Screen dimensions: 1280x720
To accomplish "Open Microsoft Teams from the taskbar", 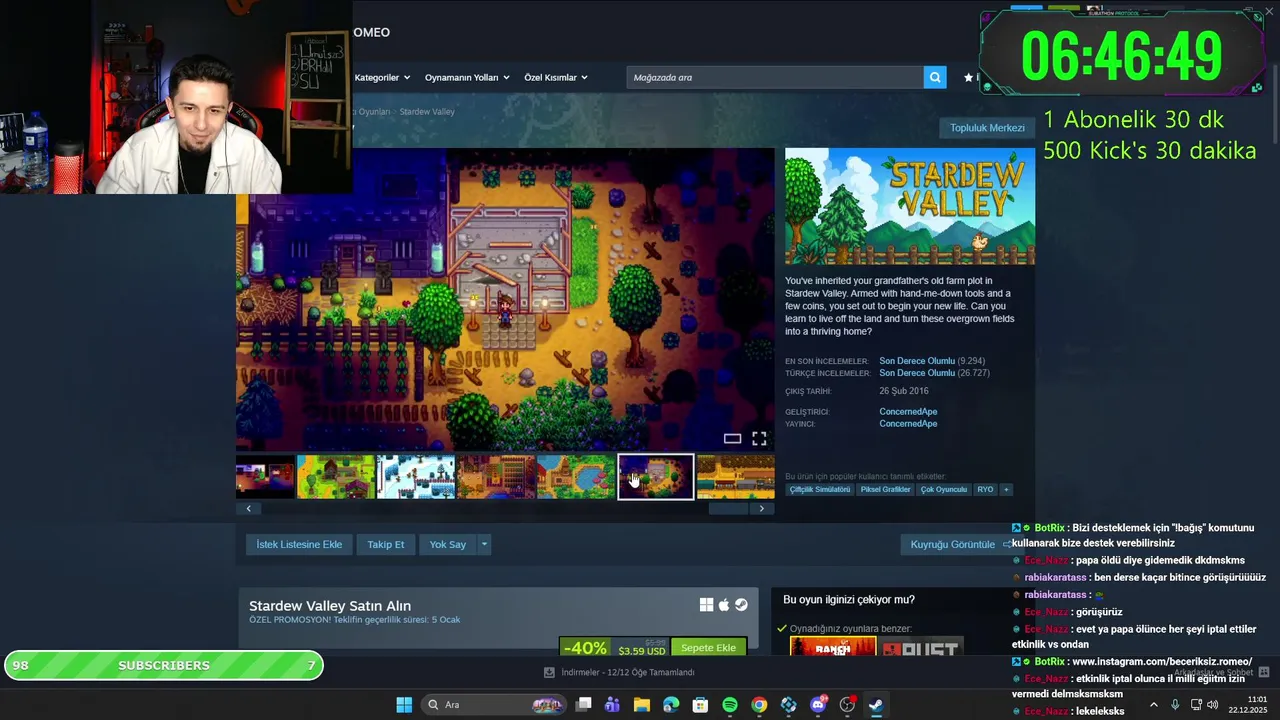I will tap(612, 705).
